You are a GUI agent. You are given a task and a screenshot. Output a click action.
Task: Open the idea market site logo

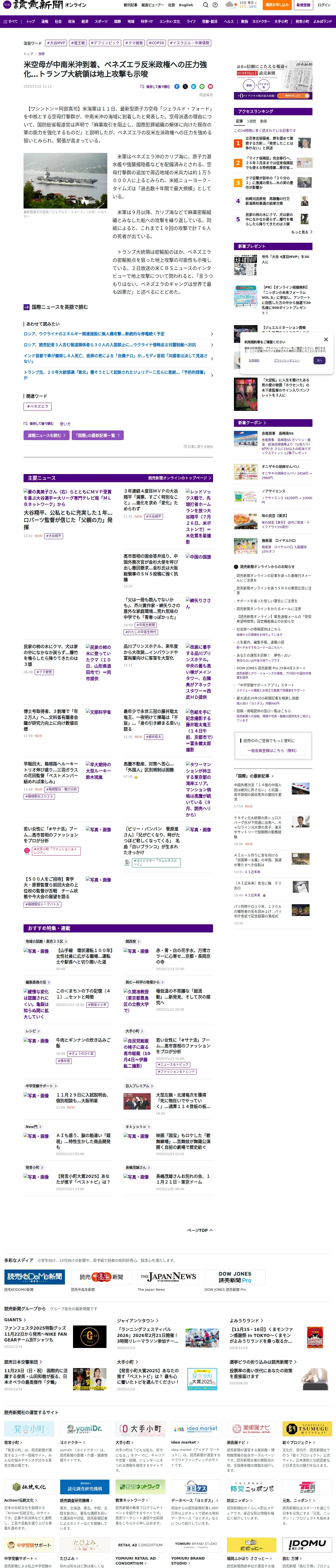196,1429
